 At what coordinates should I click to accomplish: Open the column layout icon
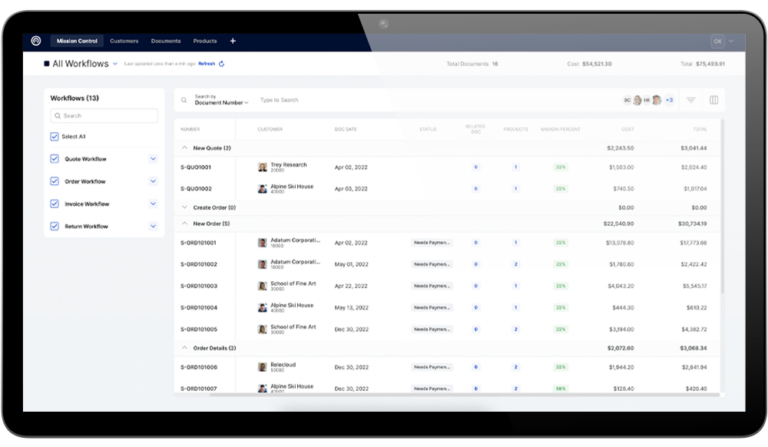click(x=714, y=100)
